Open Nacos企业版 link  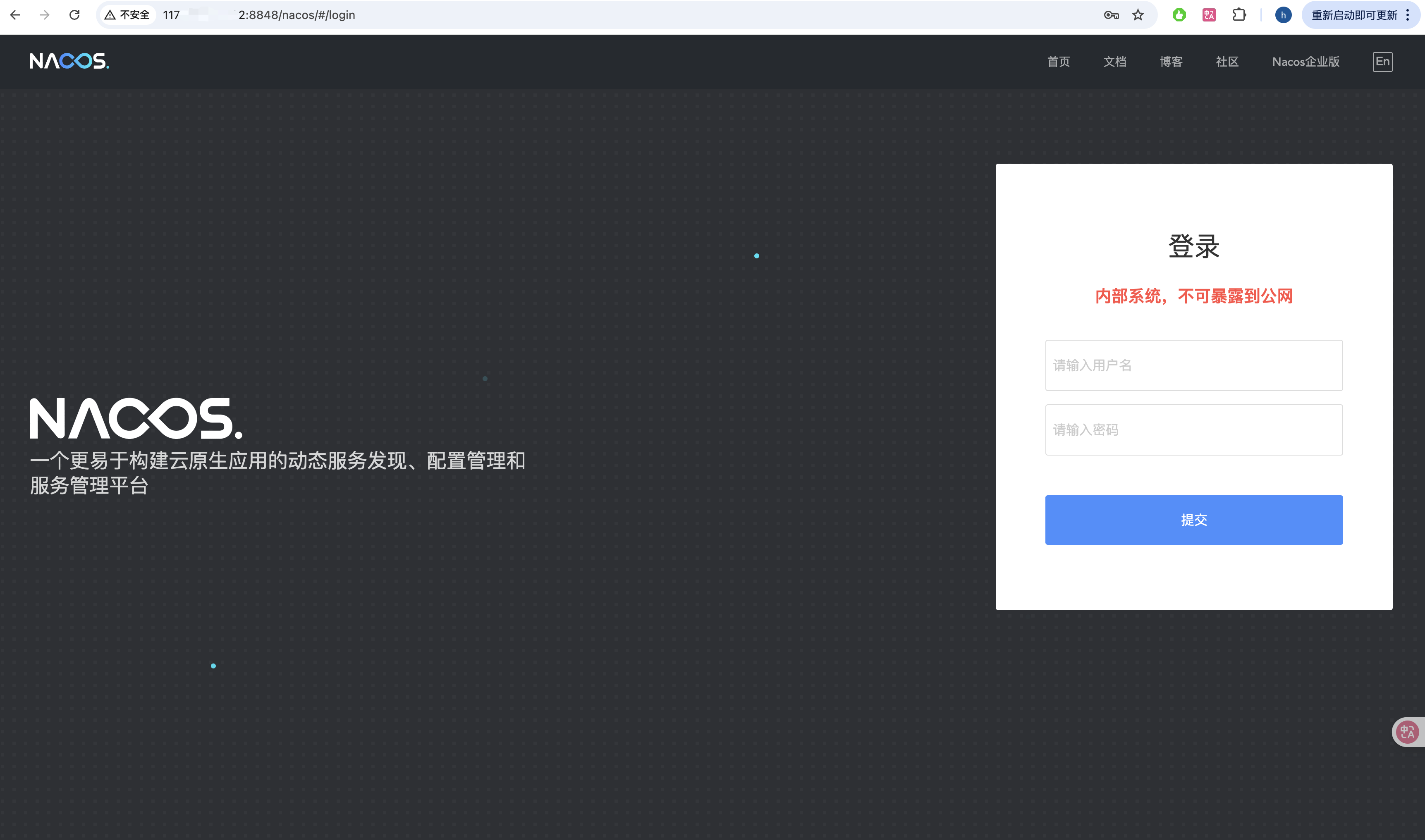click(1305, 61)
